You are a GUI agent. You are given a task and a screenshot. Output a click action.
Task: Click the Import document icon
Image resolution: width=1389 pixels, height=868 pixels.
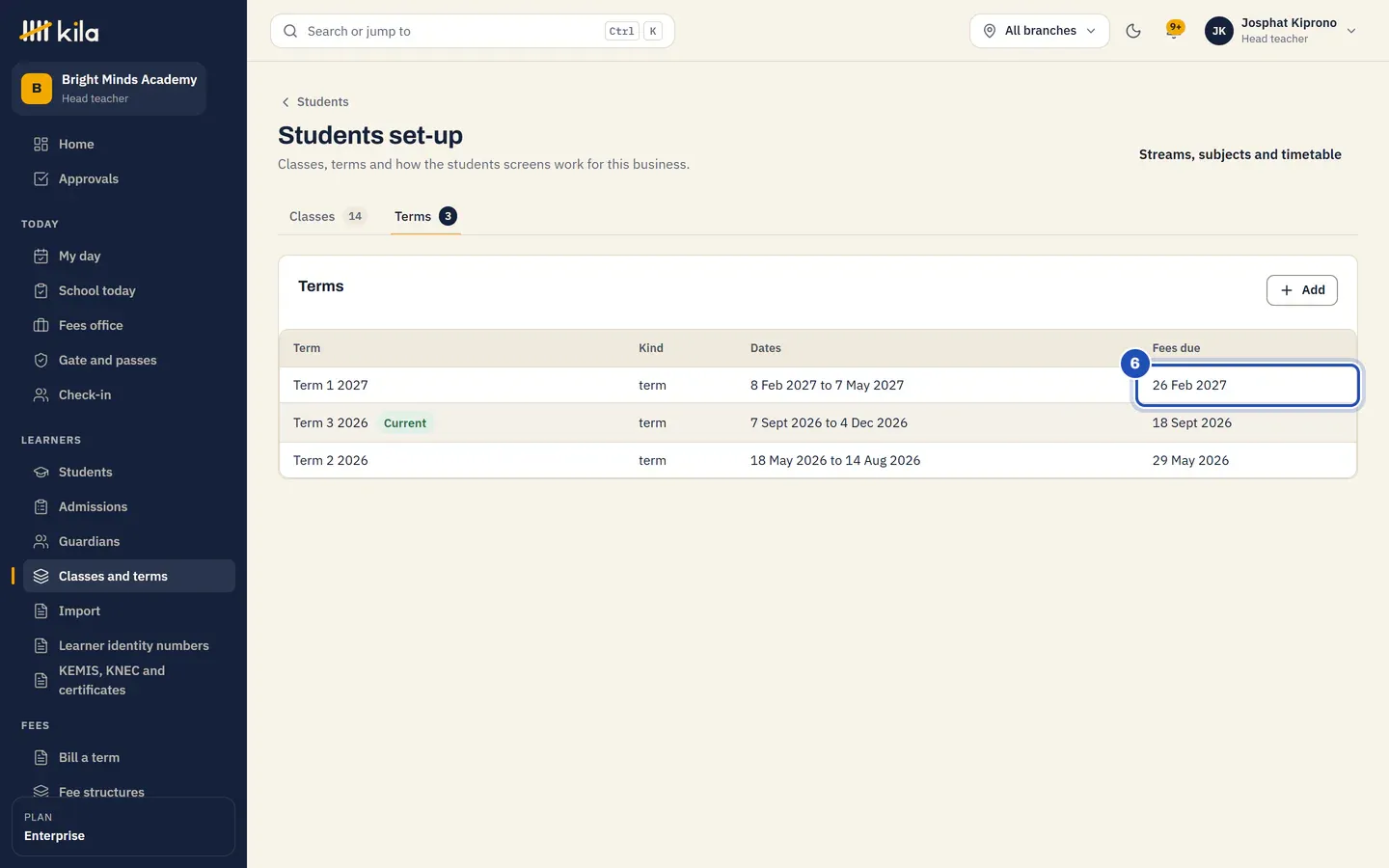point(41,610)
